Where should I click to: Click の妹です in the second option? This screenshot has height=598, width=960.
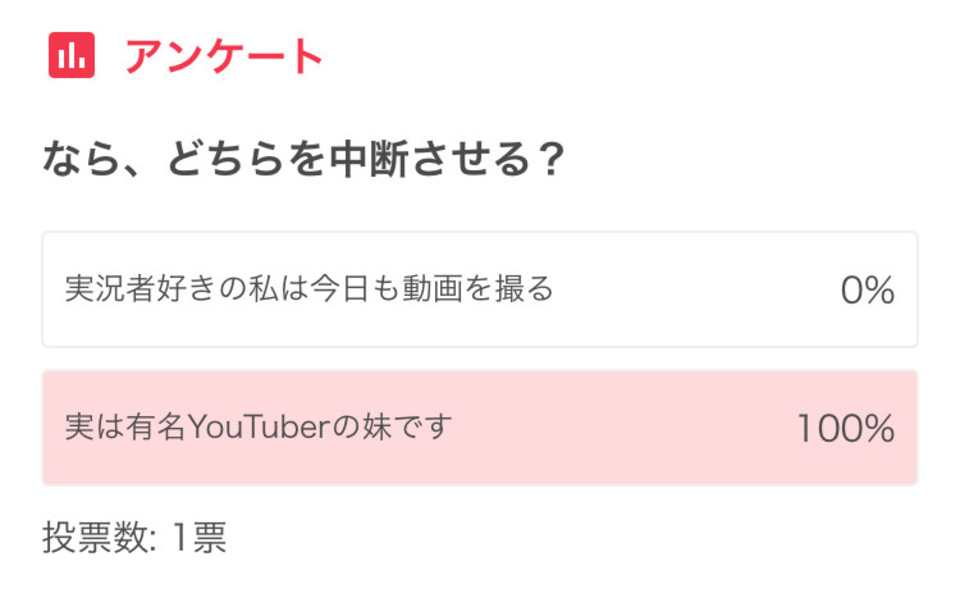[x=392, y=427]
